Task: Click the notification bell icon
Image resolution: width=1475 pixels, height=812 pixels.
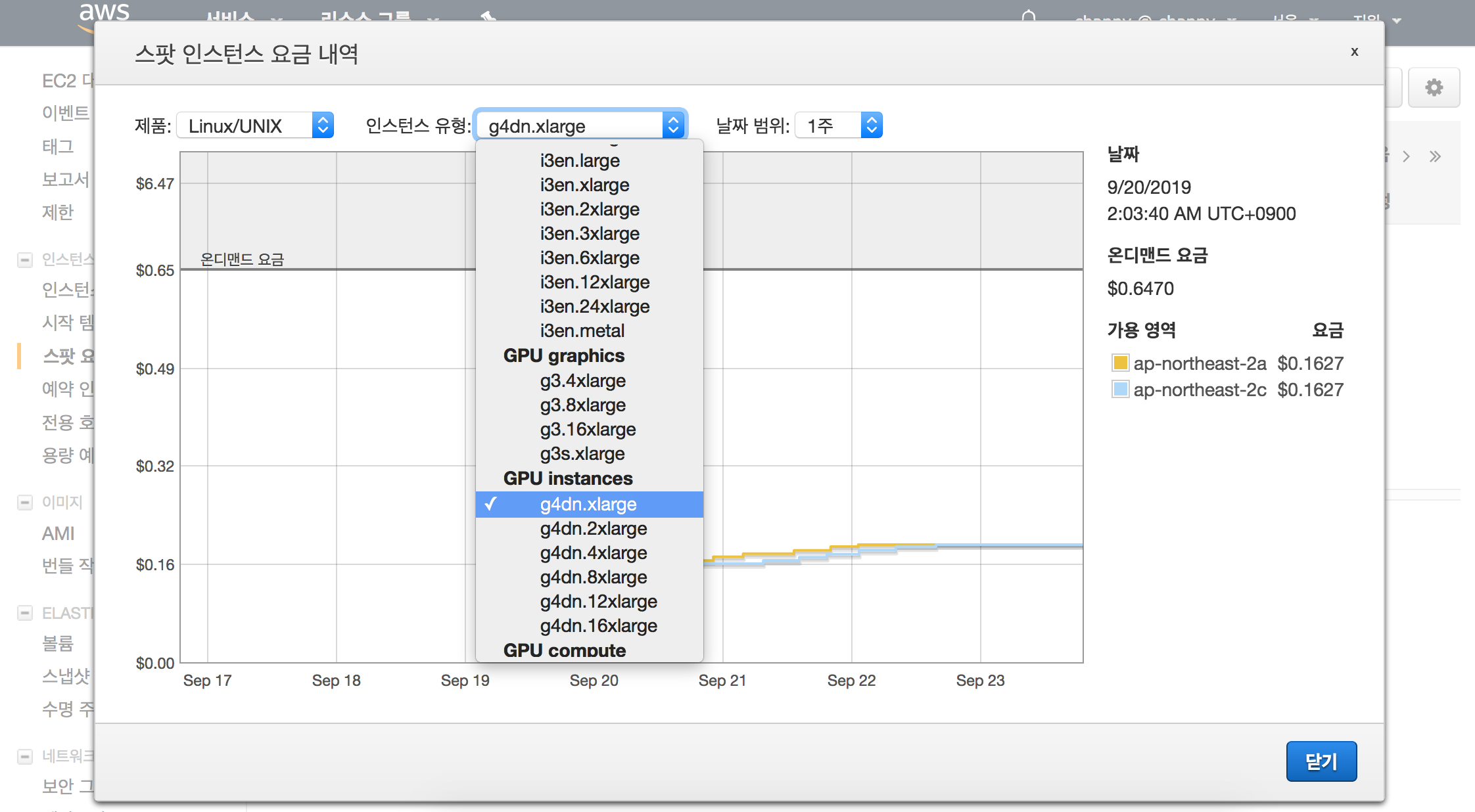Action: click(1029, 16)
